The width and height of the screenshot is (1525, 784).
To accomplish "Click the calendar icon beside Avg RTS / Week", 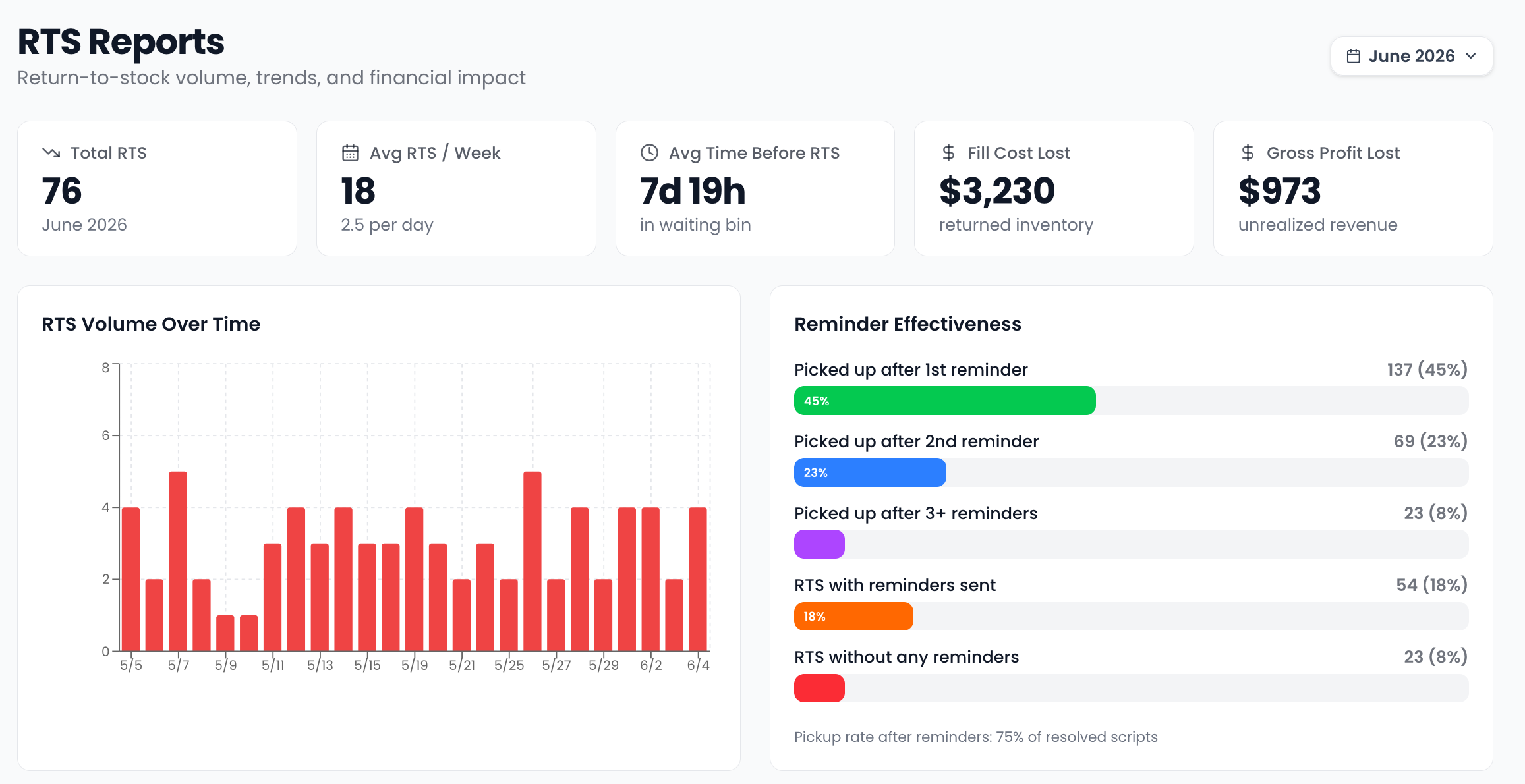I will (x=350, y=153).
